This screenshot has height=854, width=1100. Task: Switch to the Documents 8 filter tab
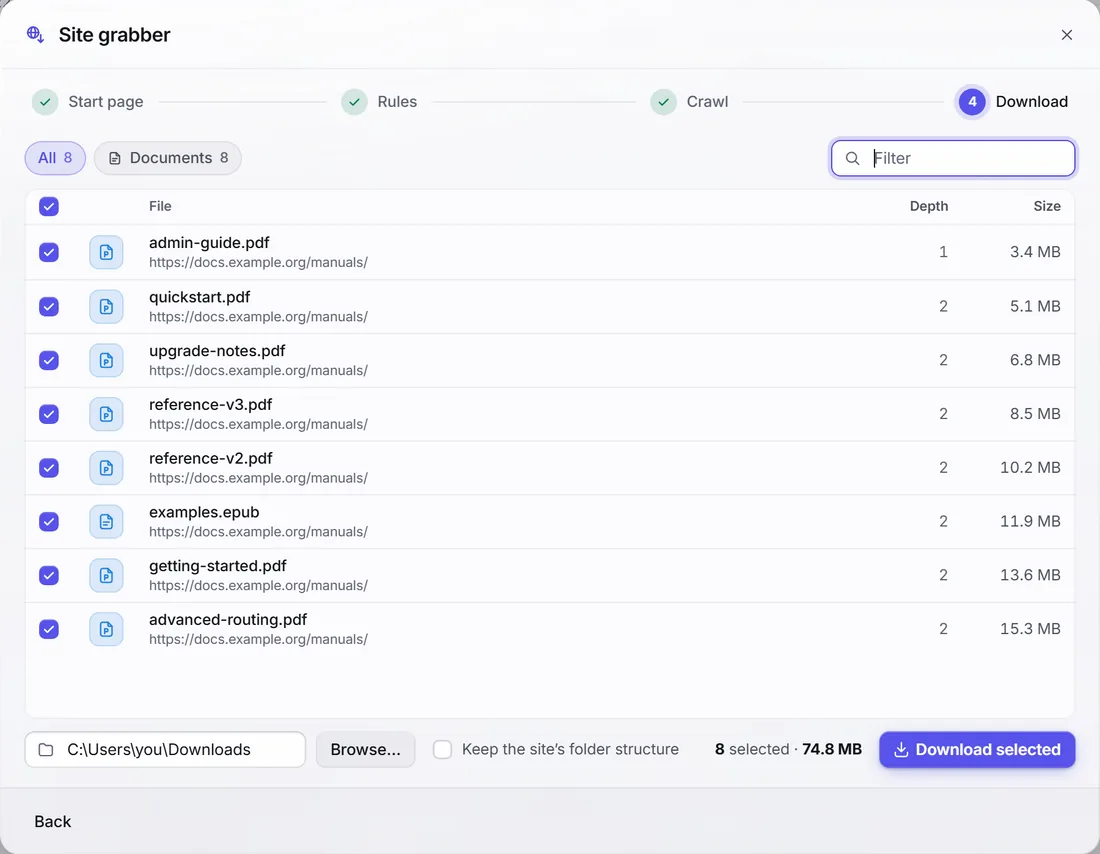(168, 158)
